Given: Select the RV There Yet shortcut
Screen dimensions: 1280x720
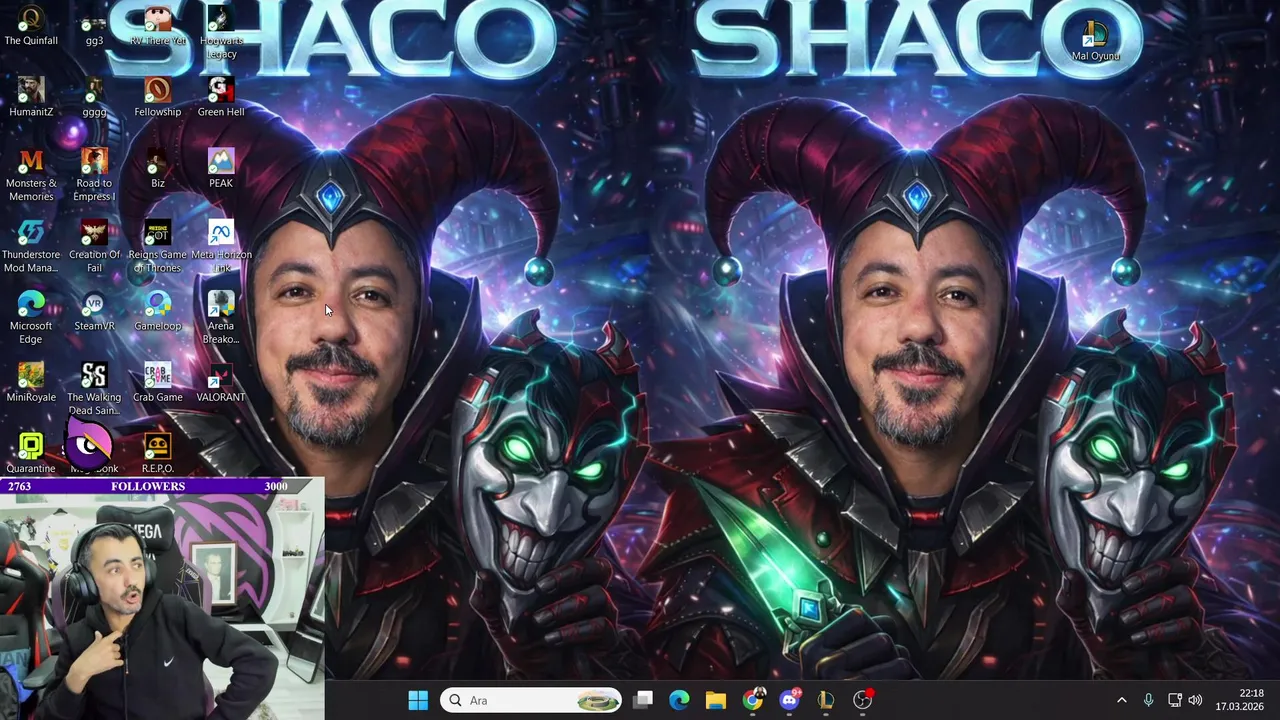Looking at the screenshot, I should pos(158,26).
